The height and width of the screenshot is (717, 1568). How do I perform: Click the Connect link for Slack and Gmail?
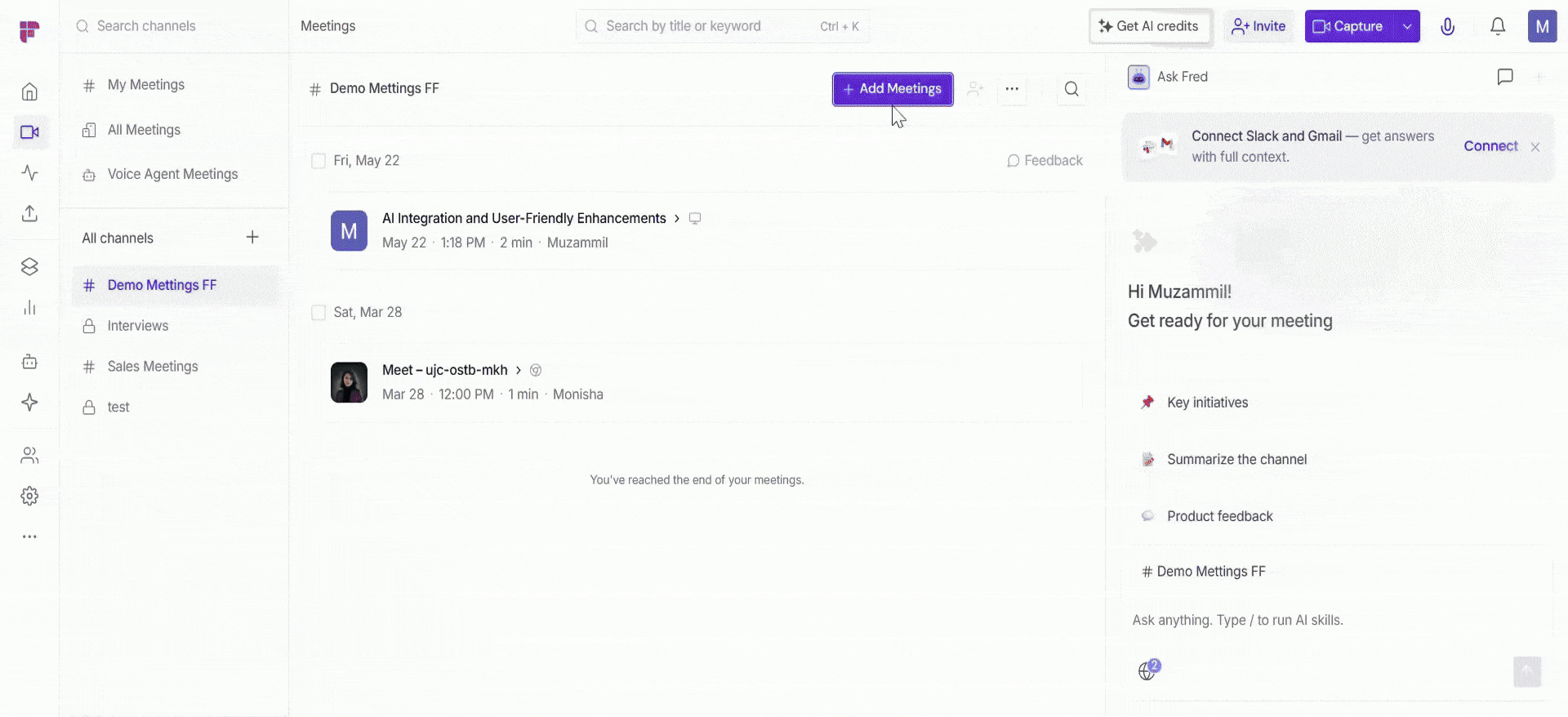[1490, 146]
